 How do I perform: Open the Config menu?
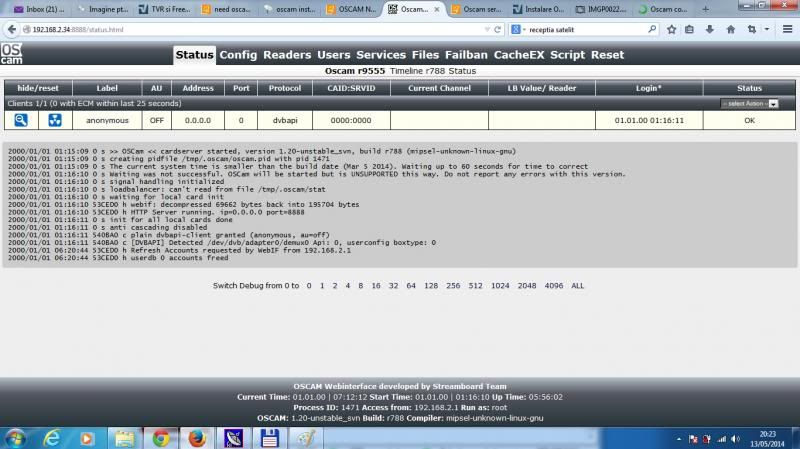coord(238,55)
